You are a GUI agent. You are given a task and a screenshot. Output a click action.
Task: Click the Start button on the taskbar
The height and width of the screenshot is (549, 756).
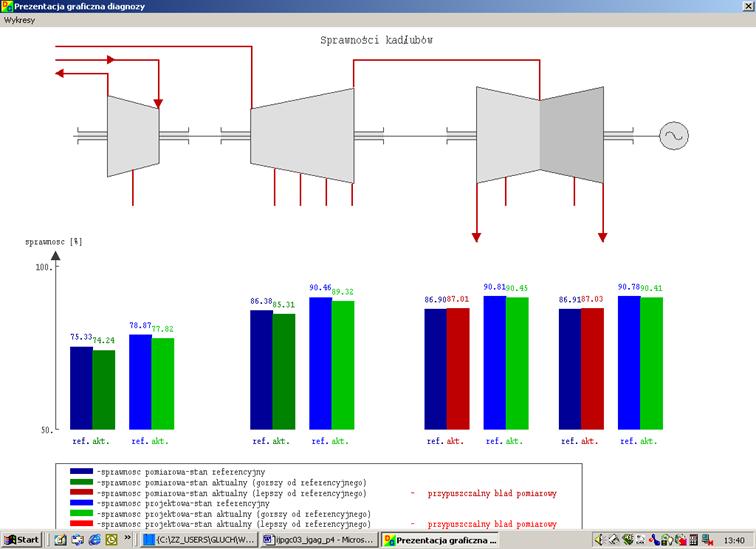21,540
